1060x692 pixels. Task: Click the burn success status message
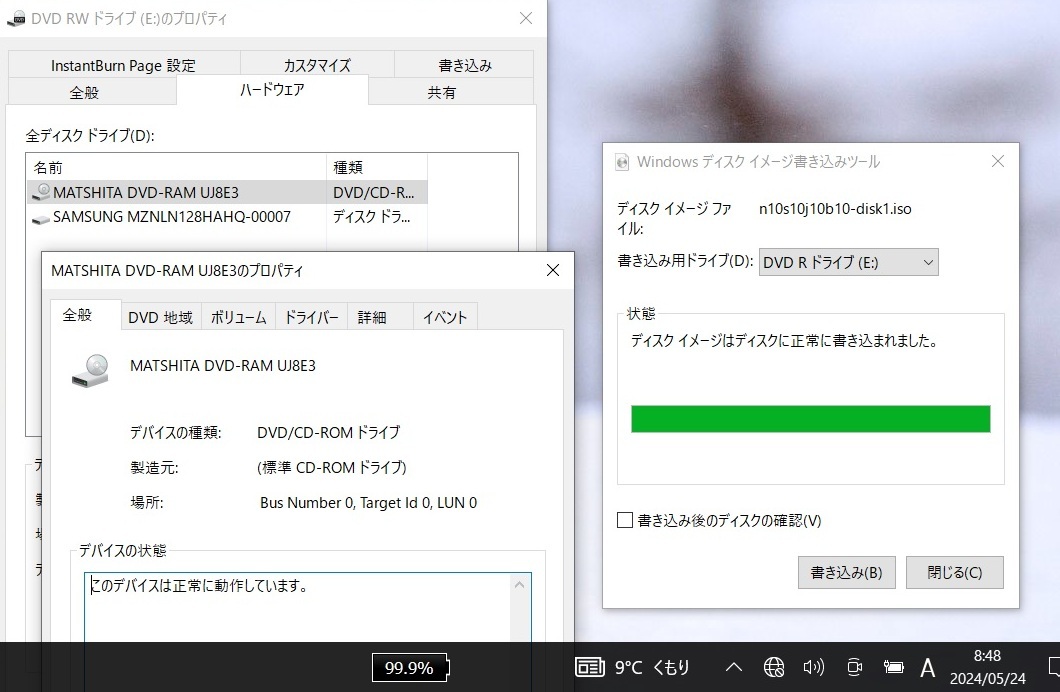[785, 341]
